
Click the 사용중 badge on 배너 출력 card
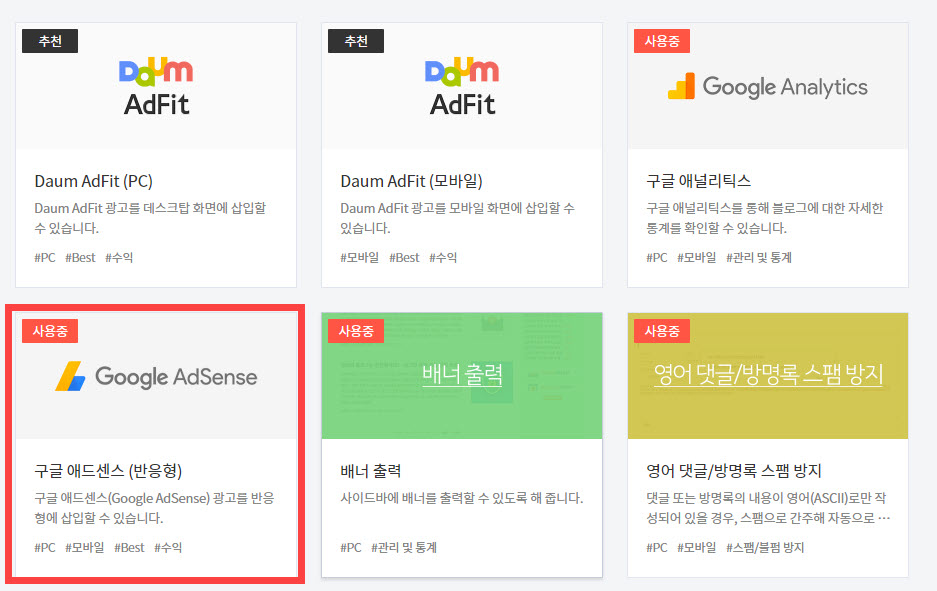[x=356, y=331]
